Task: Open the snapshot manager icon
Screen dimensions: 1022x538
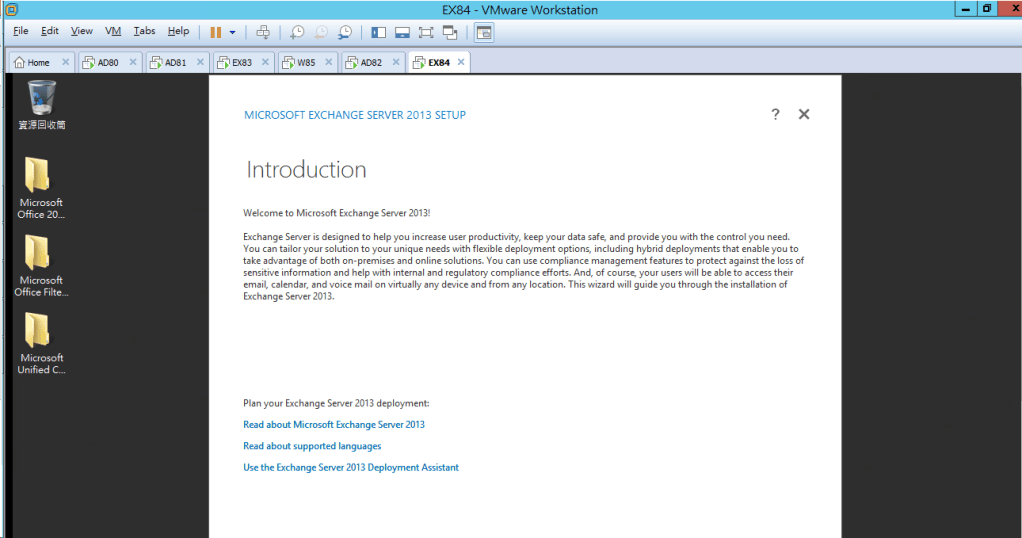Action: pyautogui.click(x=345, y=32)
